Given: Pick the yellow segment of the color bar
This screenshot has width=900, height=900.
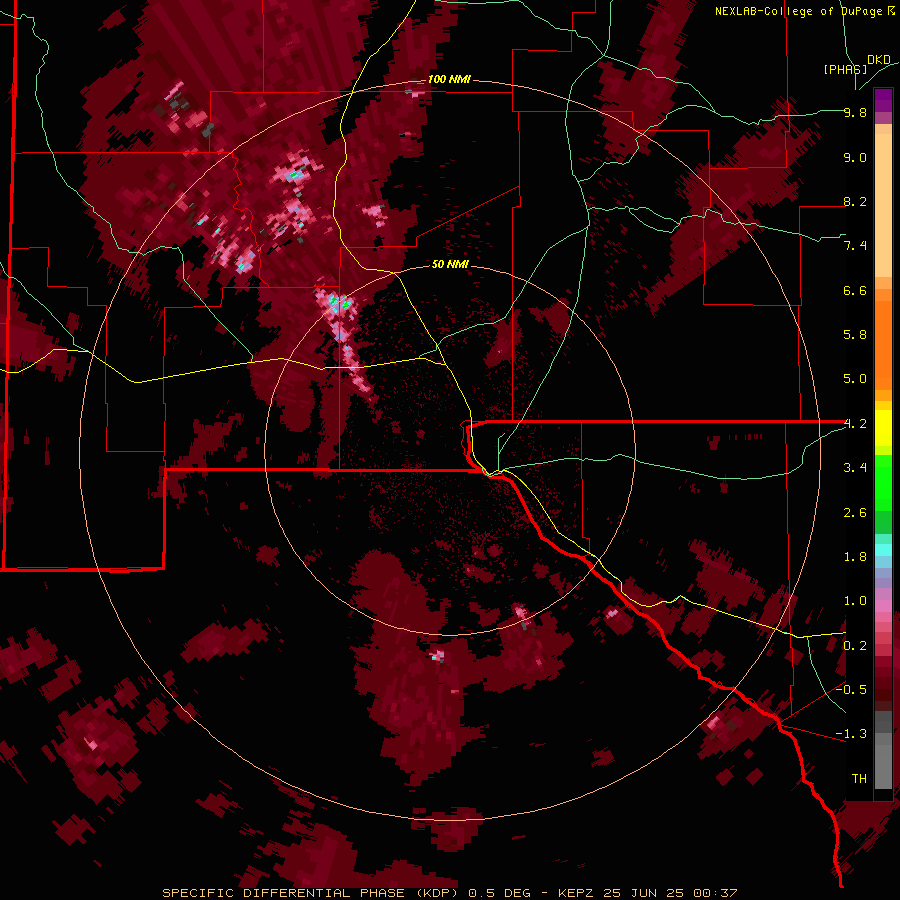Looking at the screenshot, I should 883,428.
